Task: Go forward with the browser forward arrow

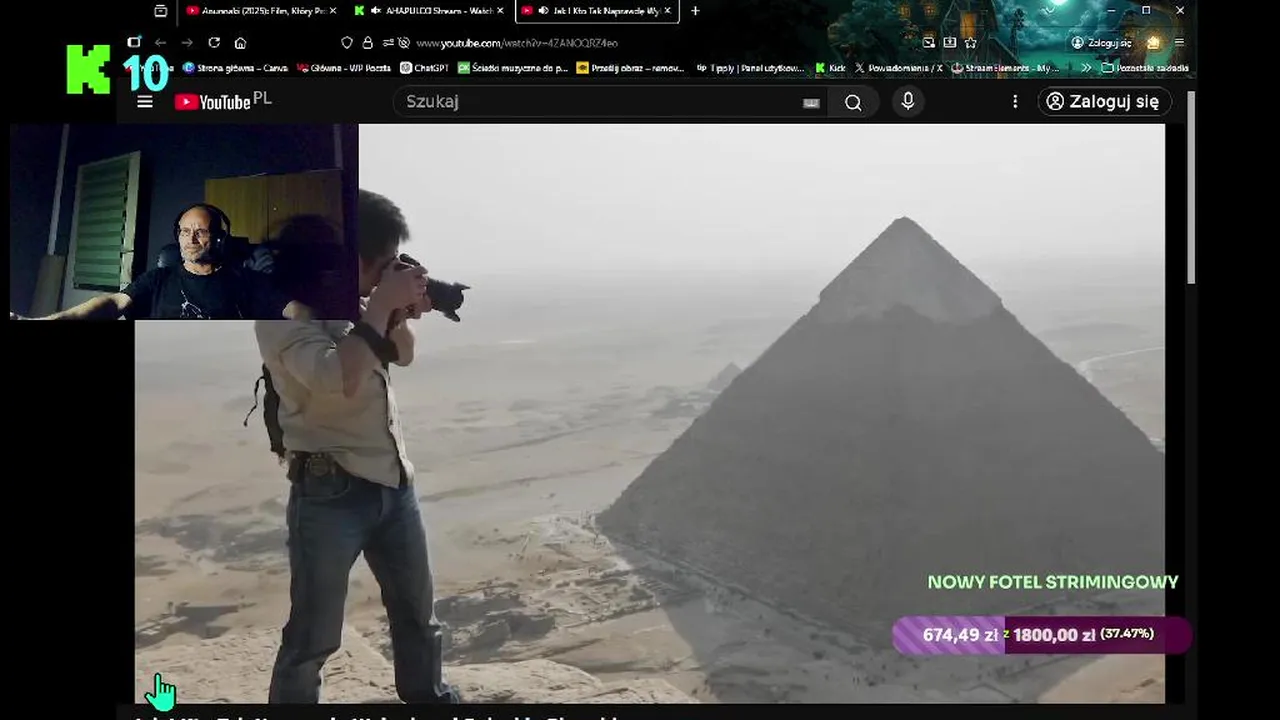Action: (x=187, y=43)
